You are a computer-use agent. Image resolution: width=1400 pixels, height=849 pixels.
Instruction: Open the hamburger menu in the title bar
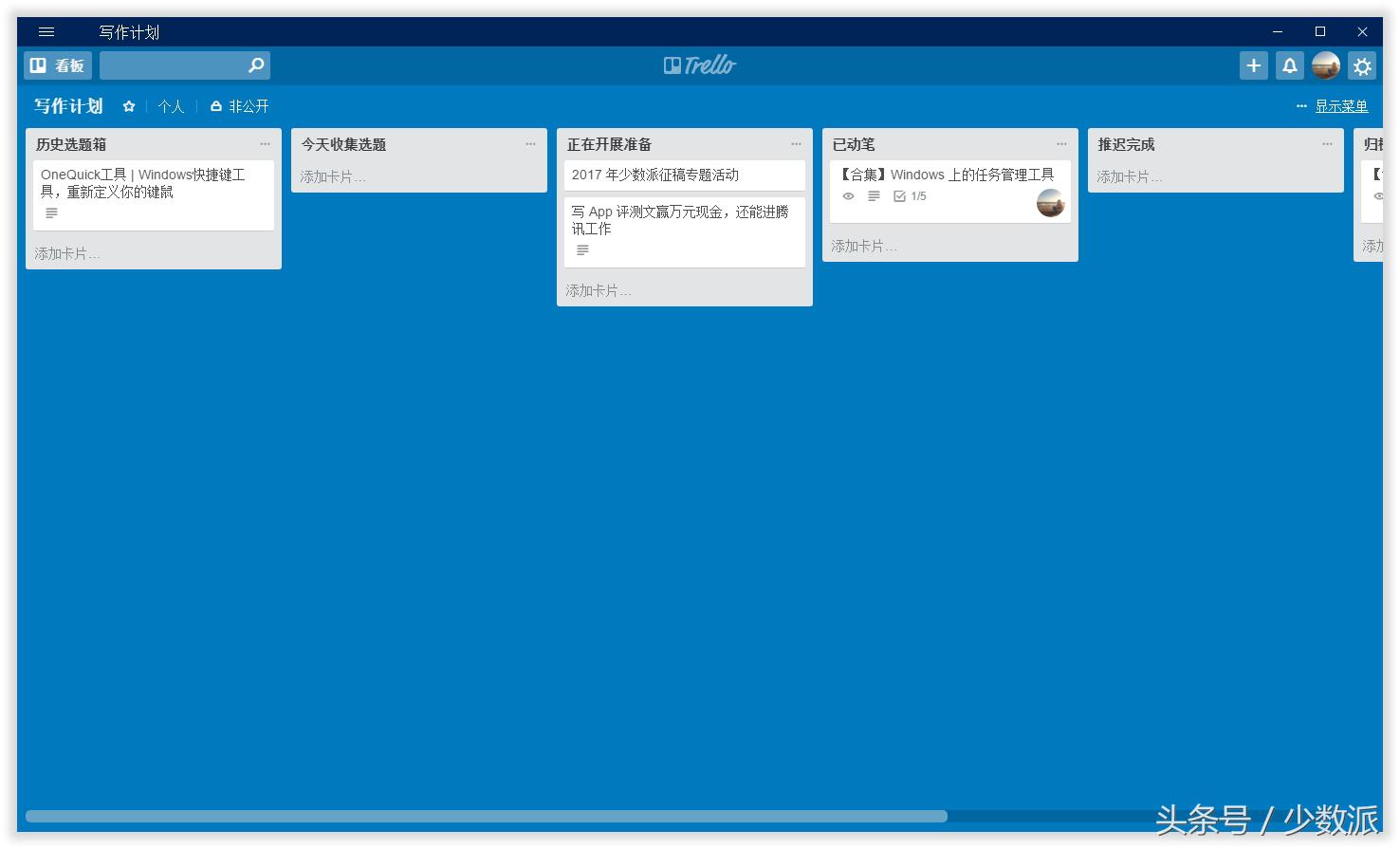pos(46,31)
